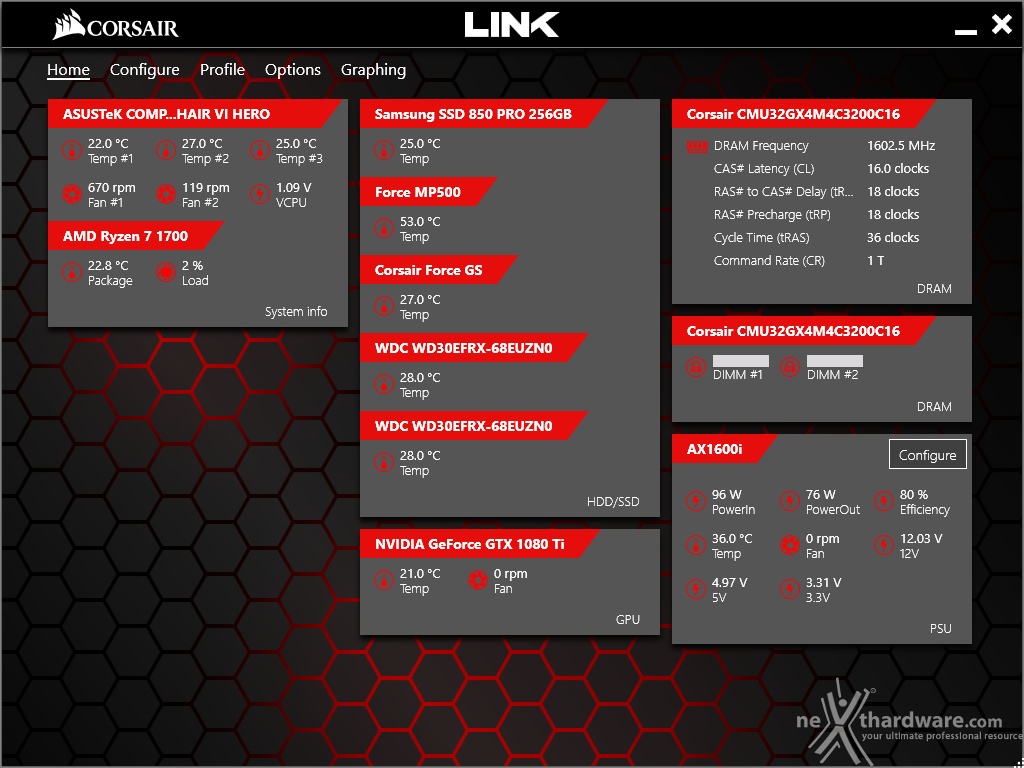Select the fan icon for Fan #1
The image size is (1024, 768).
click(x=72, y=195)
